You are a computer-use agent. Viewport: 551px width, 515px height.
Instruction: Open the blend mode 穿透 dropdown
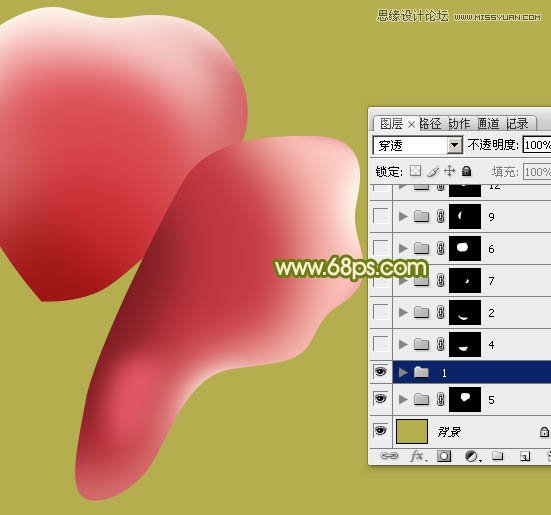454,145
